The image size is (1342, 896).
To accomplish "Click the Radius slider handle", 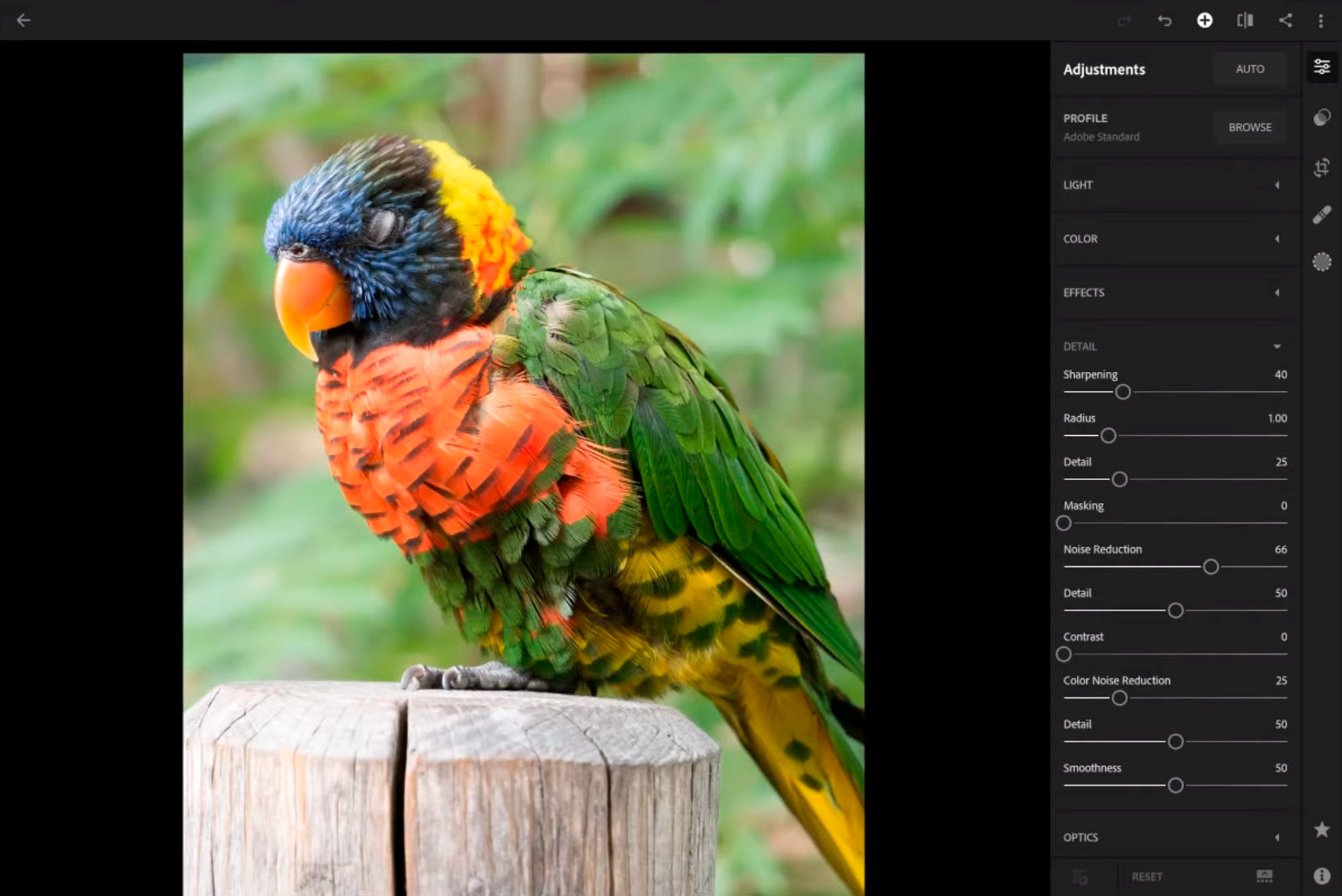I will pyautogui.click(x=1108, y=436).
